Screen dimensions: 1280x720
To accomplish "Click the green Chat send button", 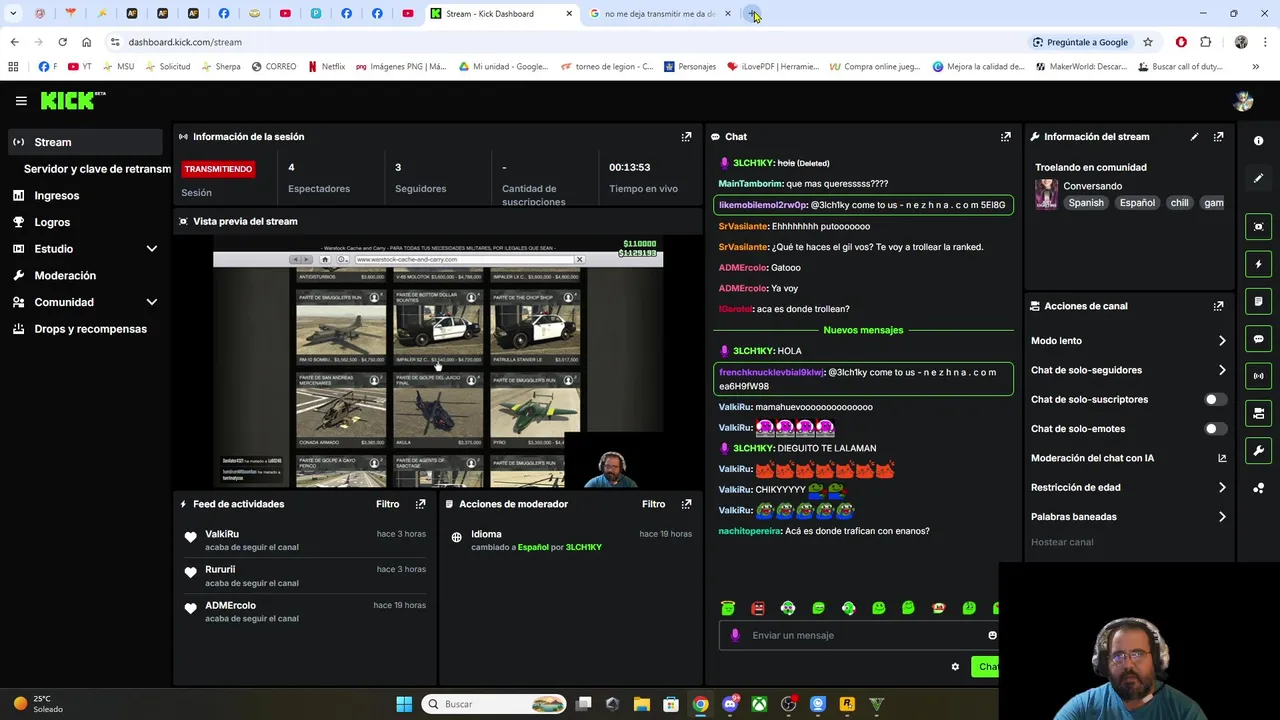I will 986,667.
